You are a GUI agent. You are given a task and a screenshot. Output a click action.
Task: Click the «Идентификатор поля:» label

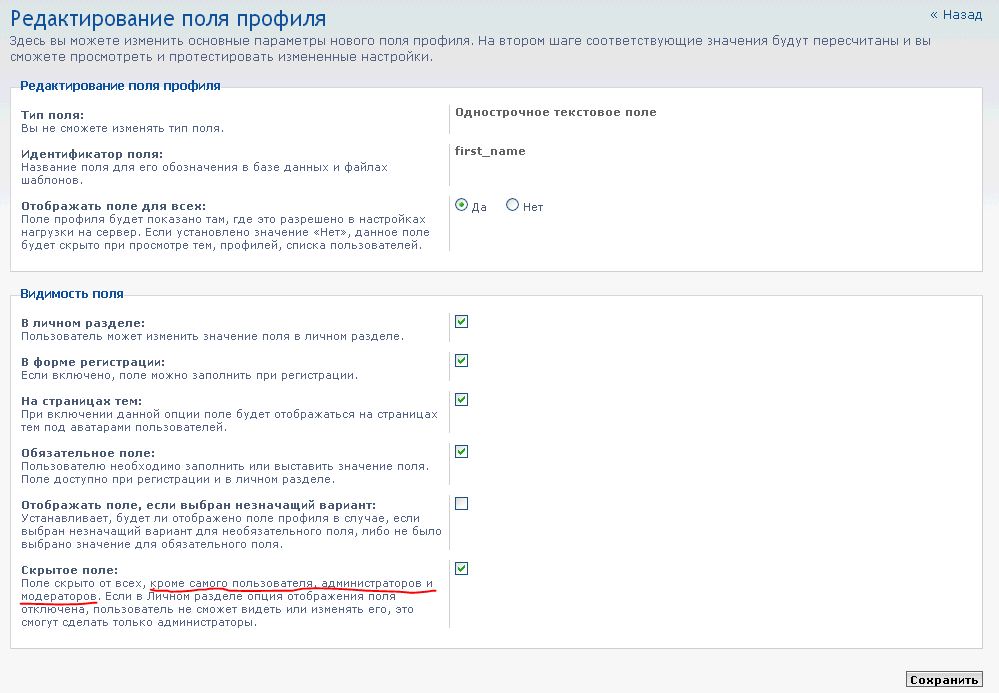(92, 154)
